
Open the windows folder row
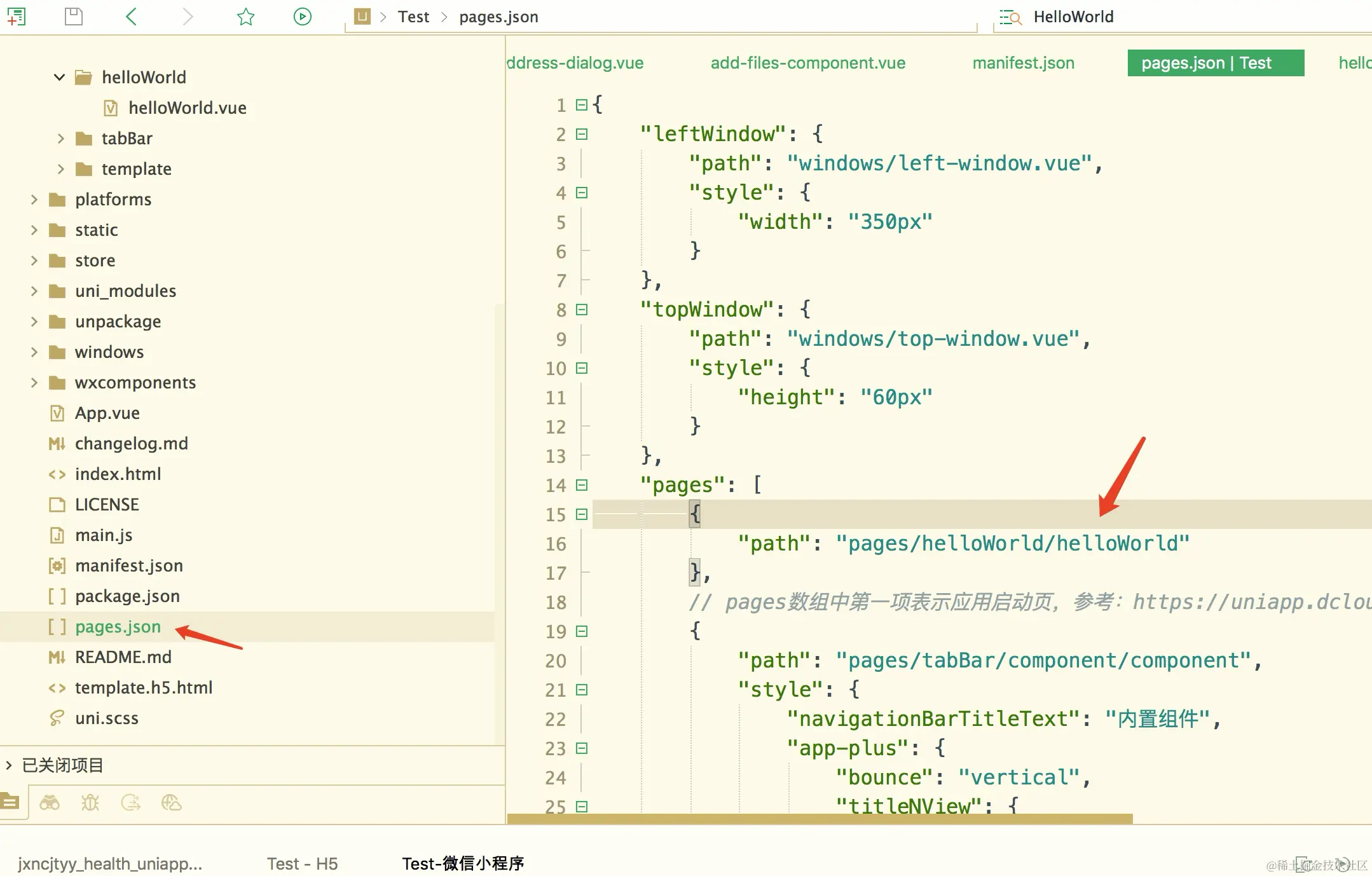pos(247,352)
